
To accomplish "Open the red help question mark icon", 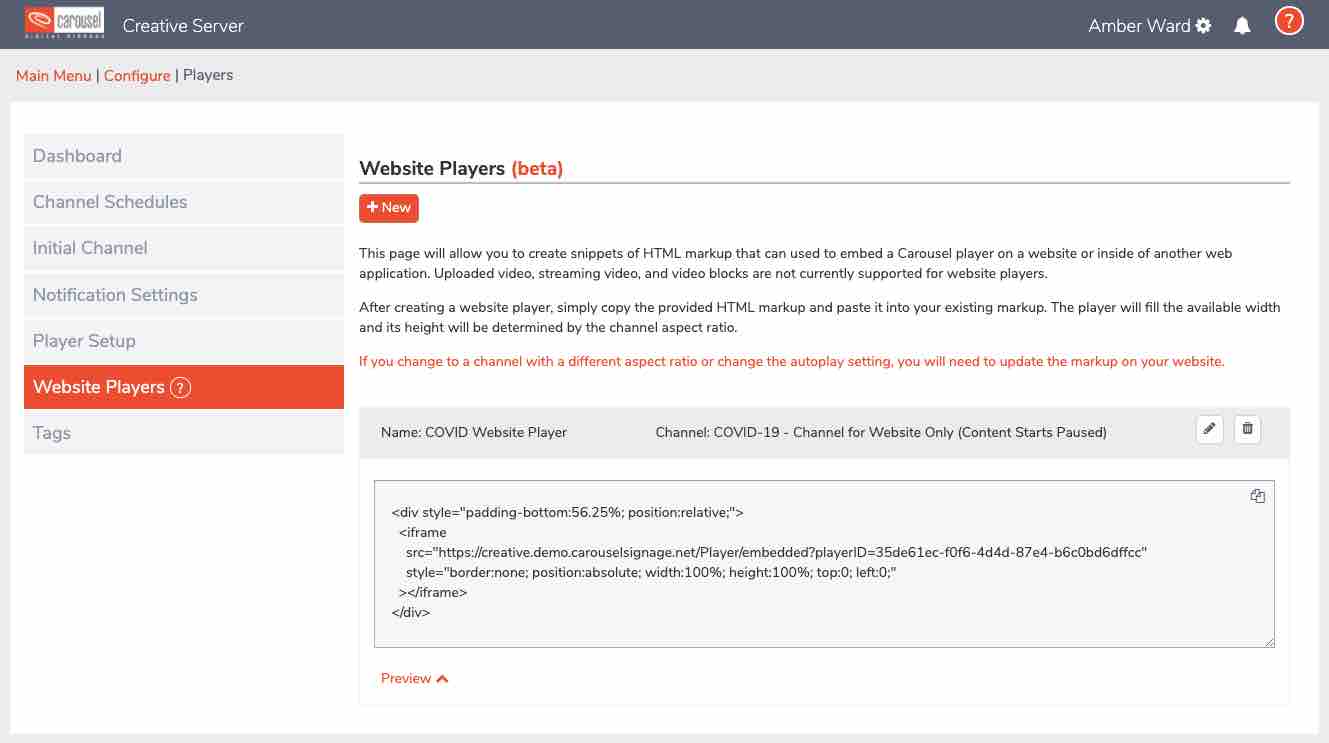I will pyautogui.click(x=1289, y=21).
